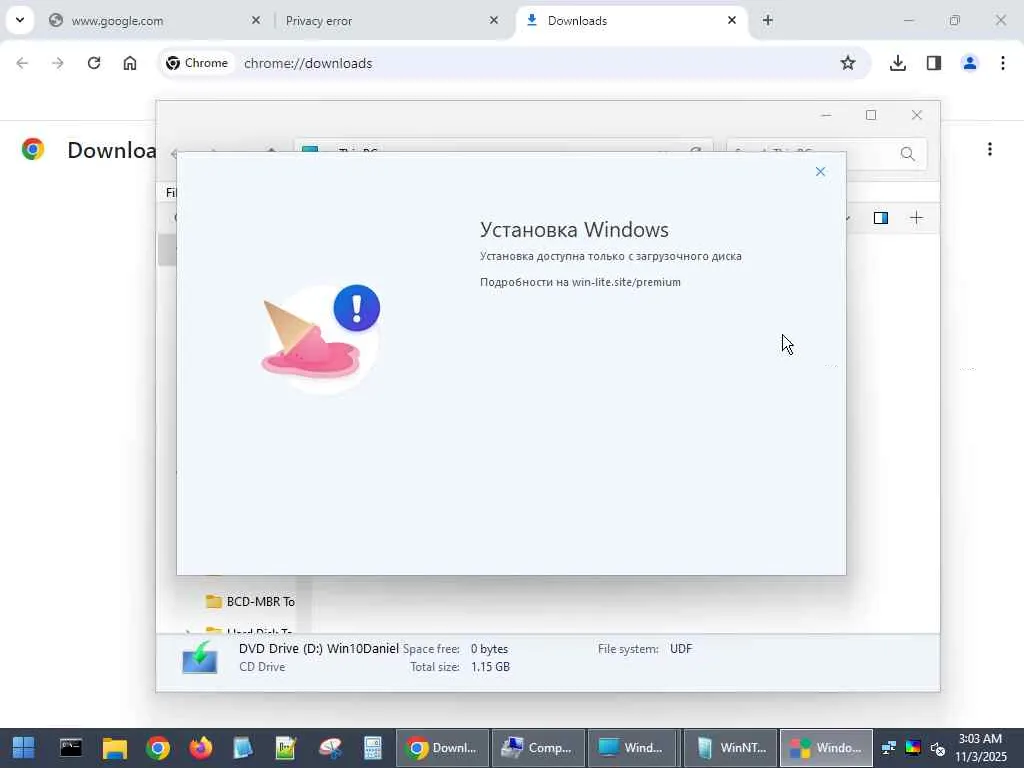Click the "0 bytes" free space value

coord(489,648)
